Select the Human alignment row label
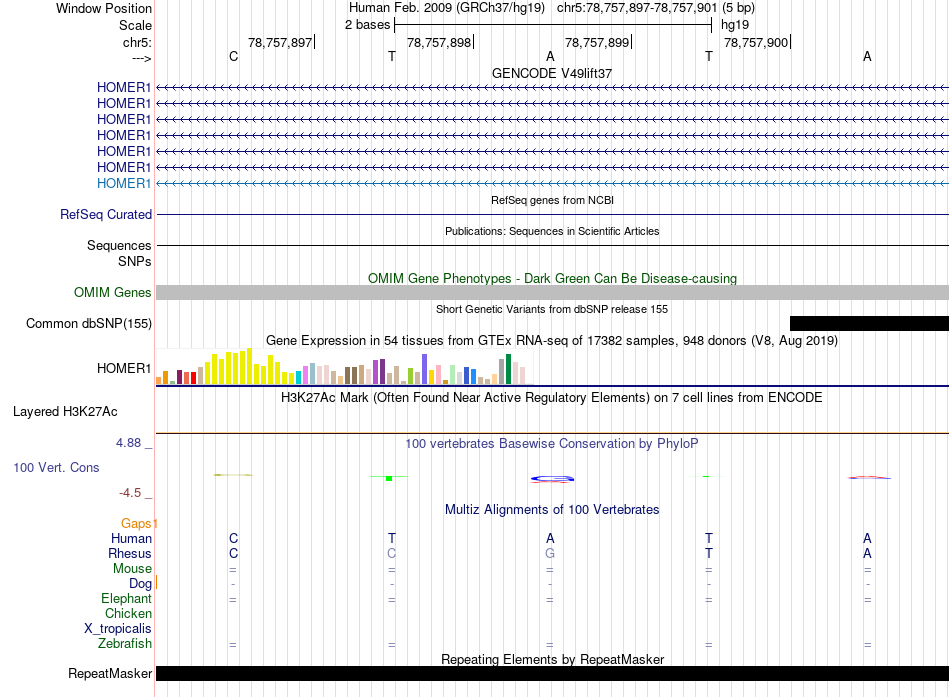 pos(131,538)
